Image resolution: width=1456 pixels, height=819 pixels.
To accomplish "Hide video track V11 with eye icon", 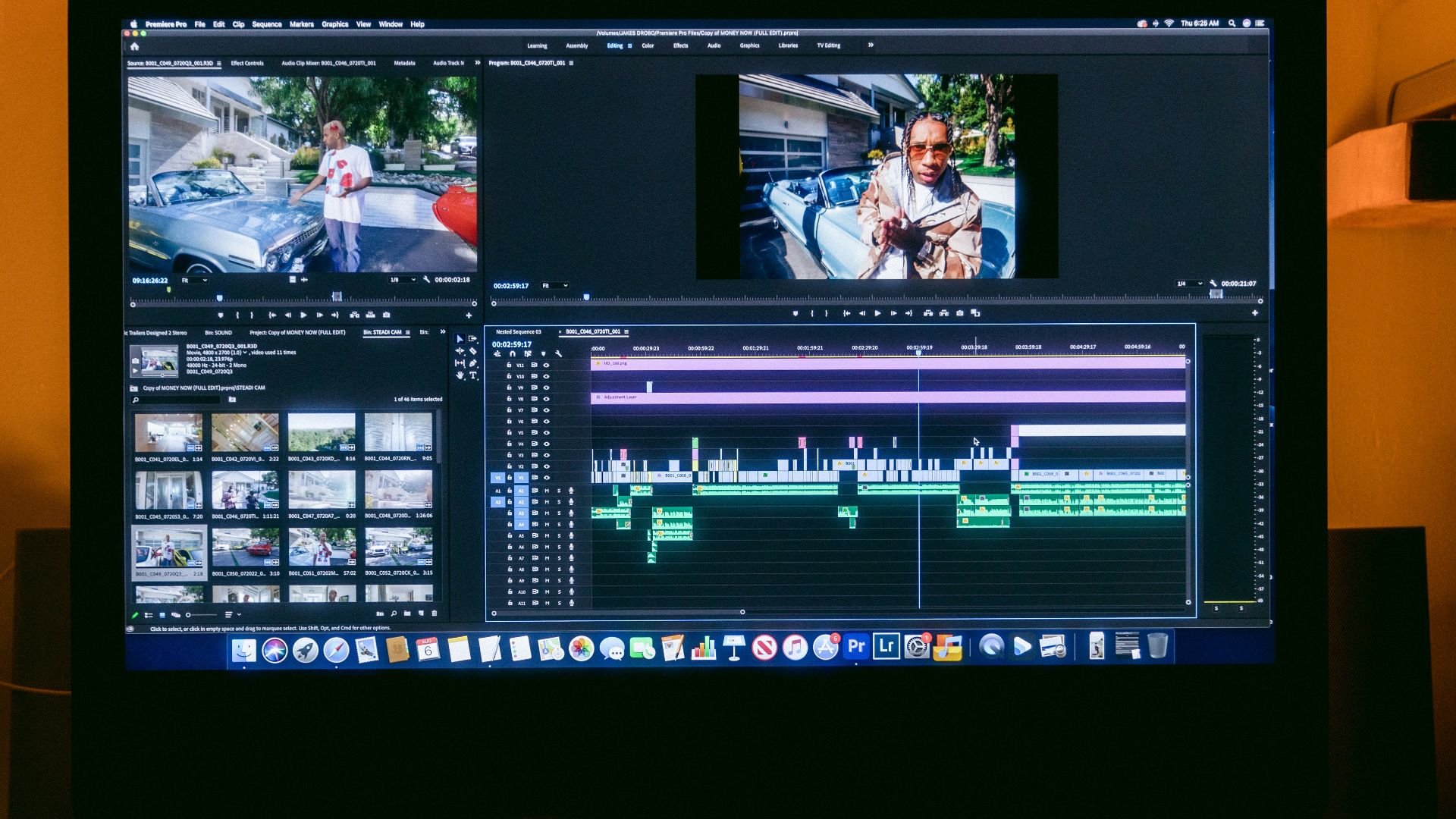I will [546, 365].
